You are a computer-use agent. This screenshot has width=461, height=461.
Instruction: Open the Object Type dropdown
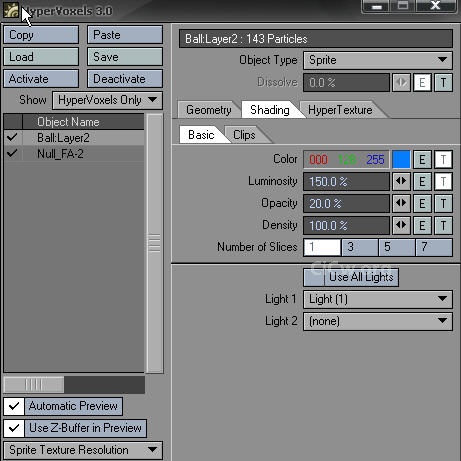378,60
